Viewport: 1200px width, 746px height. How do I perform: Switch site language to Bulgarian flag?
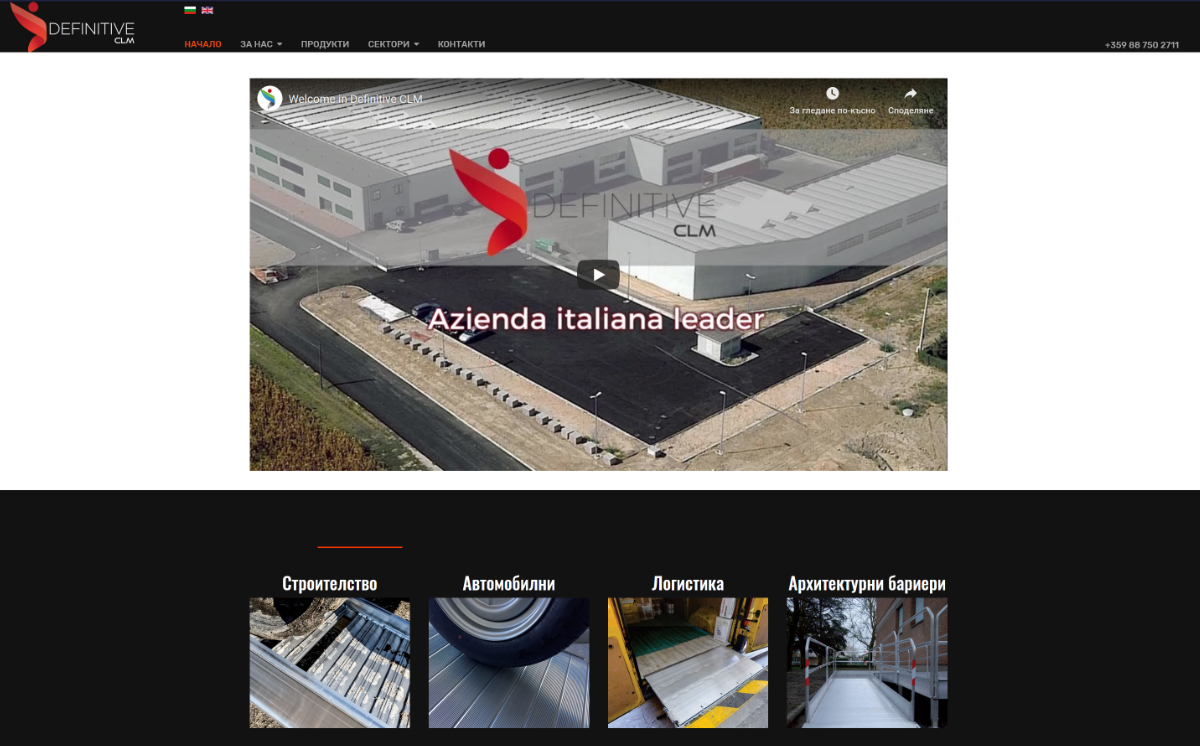point(190,10)
